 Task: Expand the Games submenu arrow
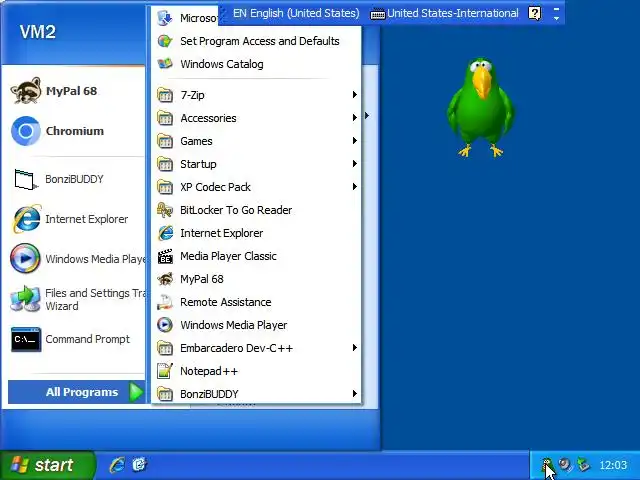click(355, 141)
